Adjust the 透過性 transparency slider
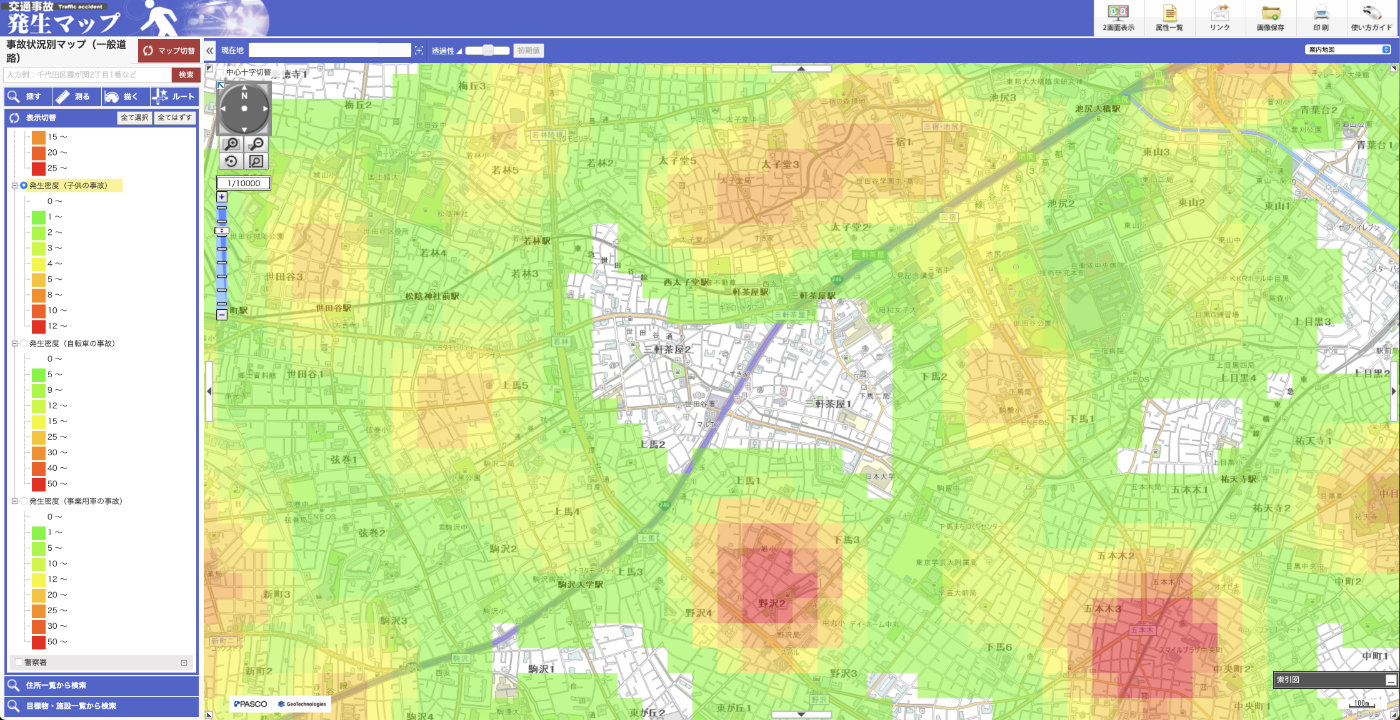The width and height of the screenshot is (1400, 720). coord(487,50)
